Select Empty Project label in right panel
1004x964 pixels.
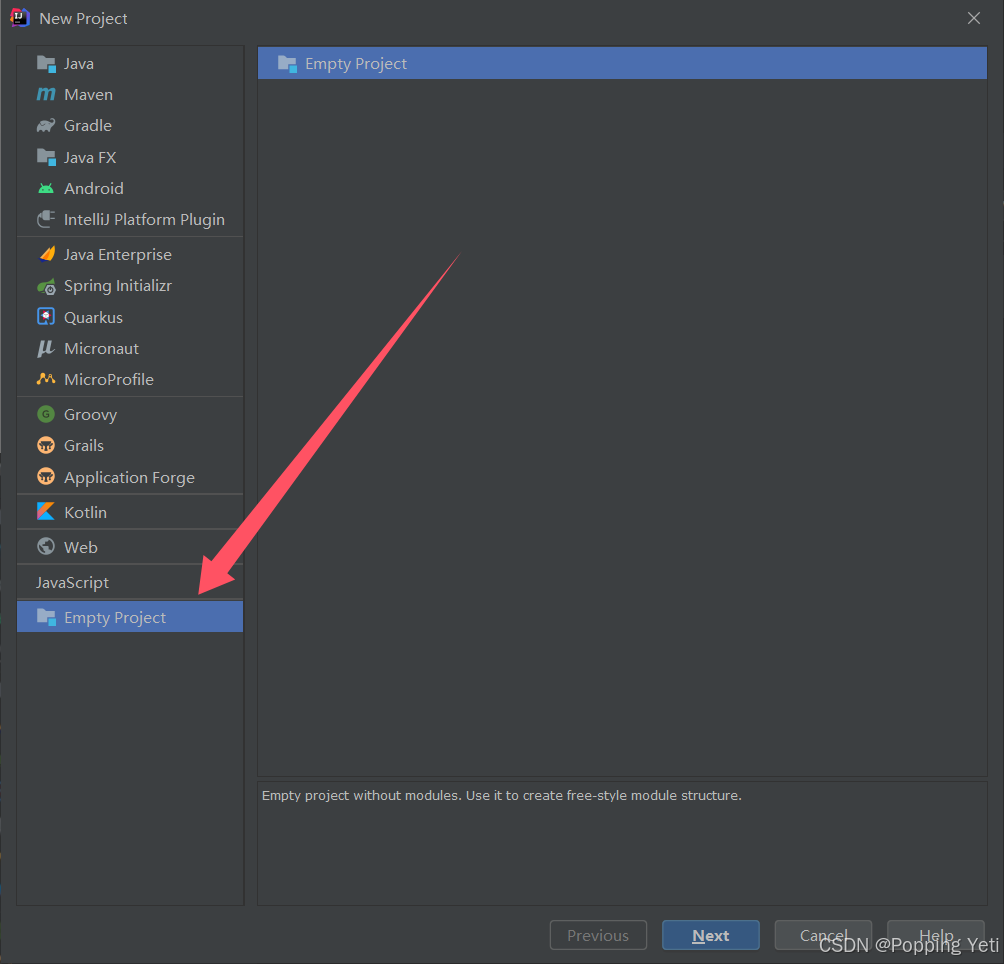(356, 64)
